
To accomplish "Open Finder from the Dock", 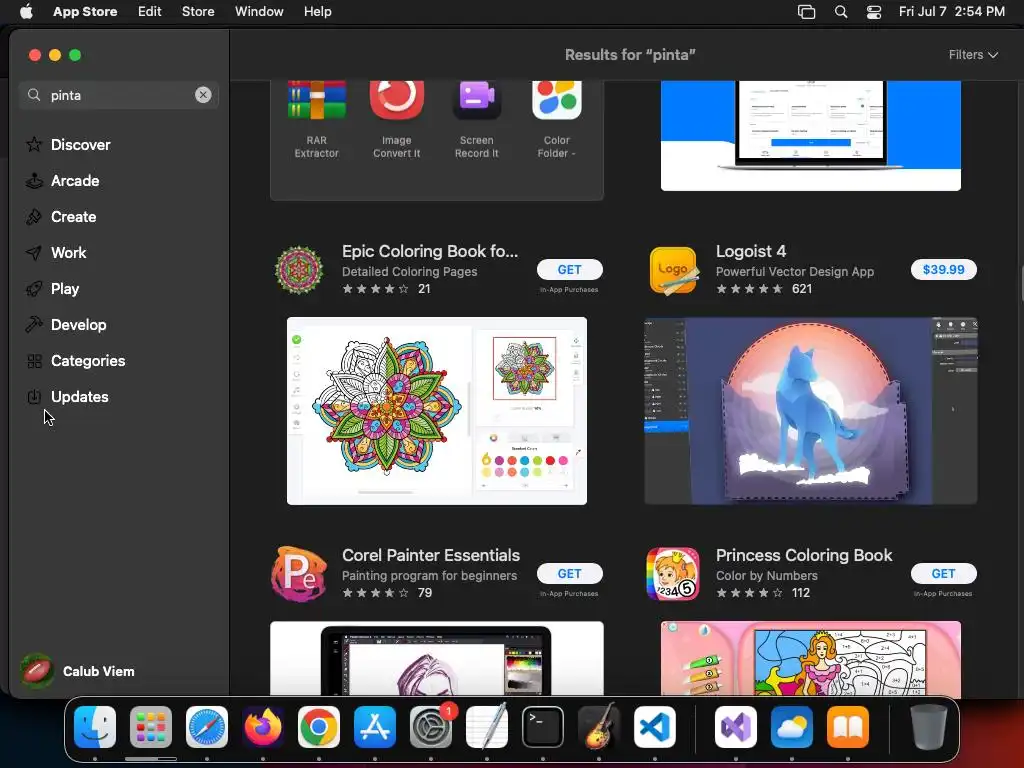I will (95, 727).
